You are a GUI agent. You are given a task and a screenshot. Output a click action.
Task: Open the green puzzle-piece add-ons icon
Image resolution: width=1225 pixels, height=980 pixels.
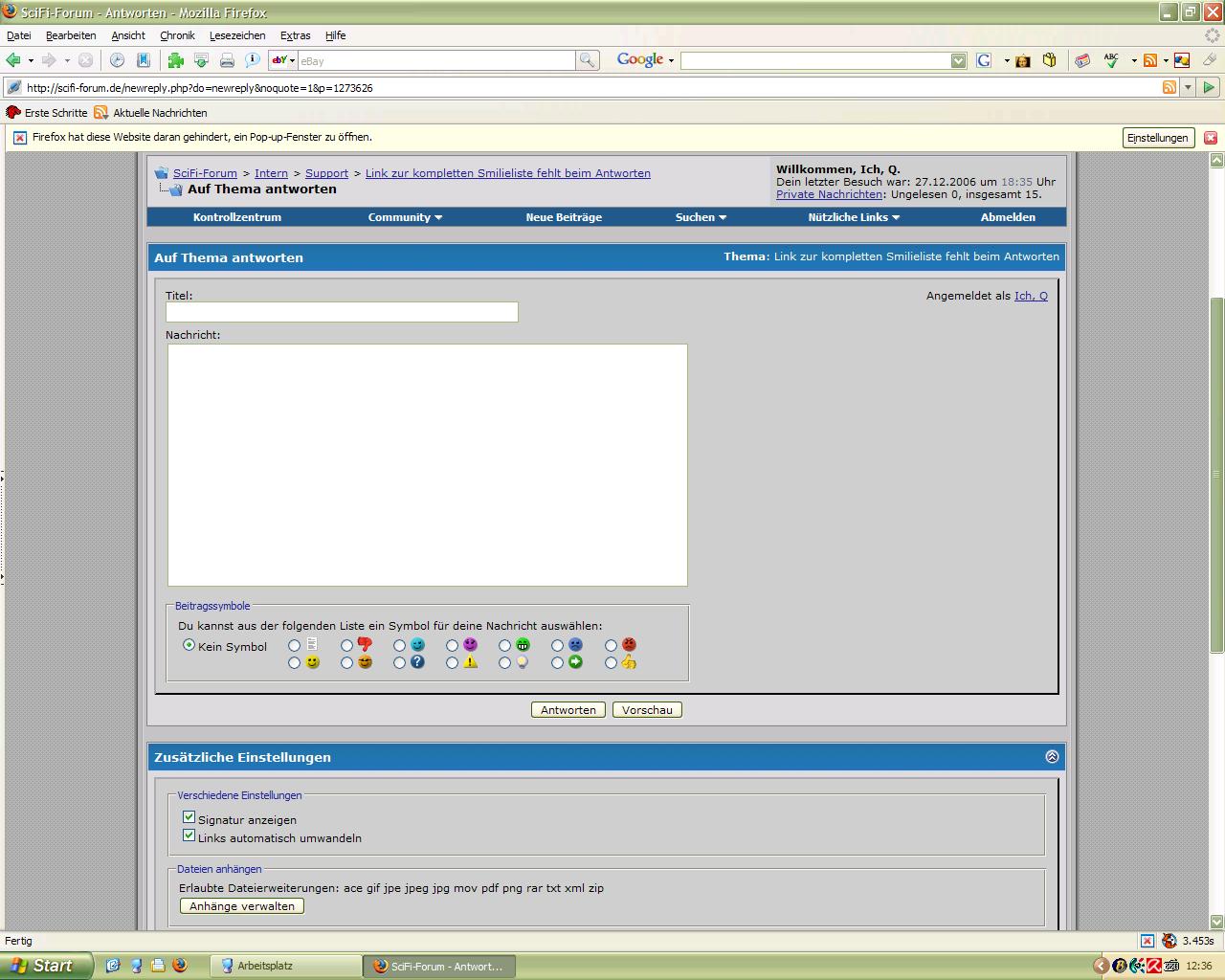(175, 60)
